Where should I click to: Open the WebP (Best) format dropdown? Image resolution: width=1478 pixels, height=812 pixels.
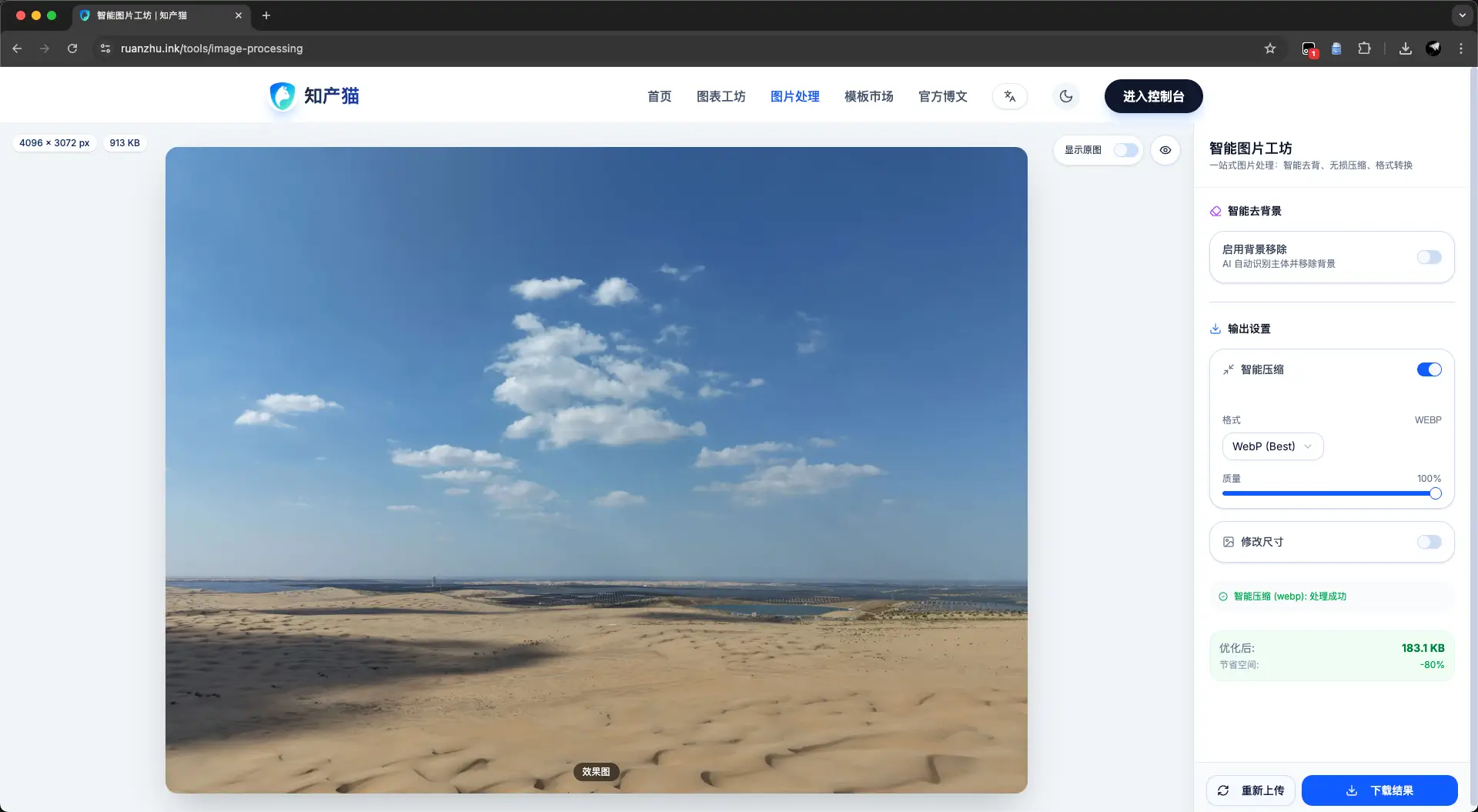[x=1272, y=446]
